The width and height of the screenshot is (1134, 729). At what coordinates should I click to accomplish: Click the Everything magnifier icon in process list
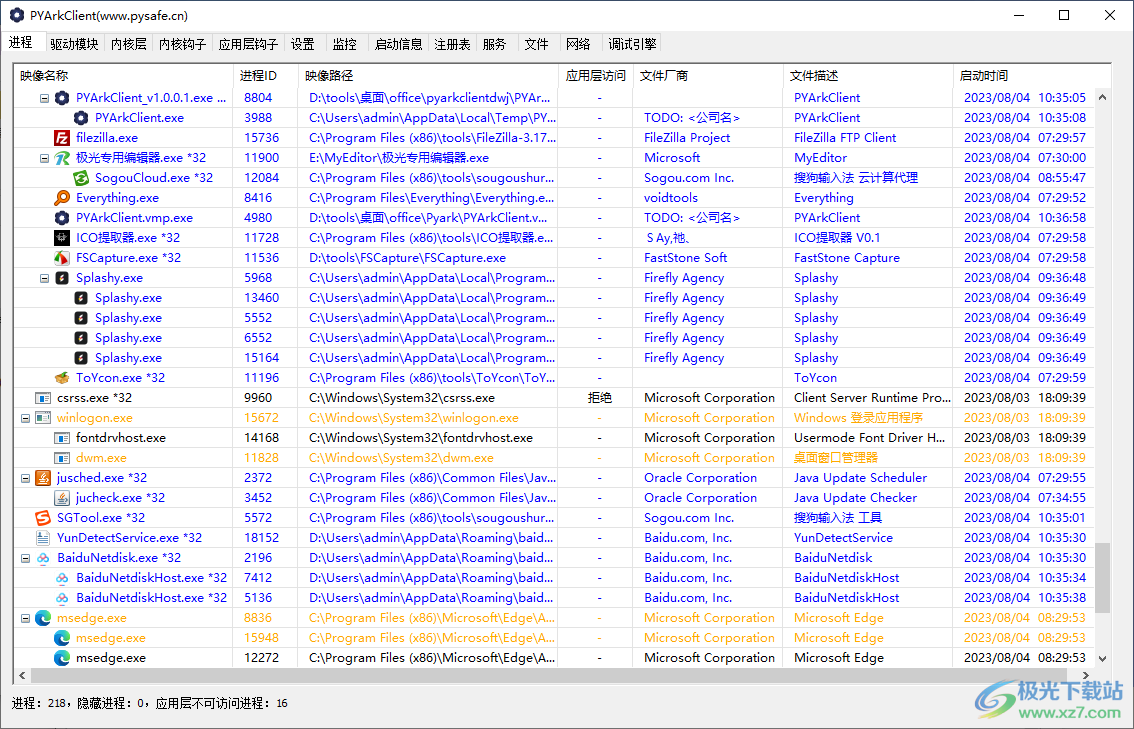[62, 198]
